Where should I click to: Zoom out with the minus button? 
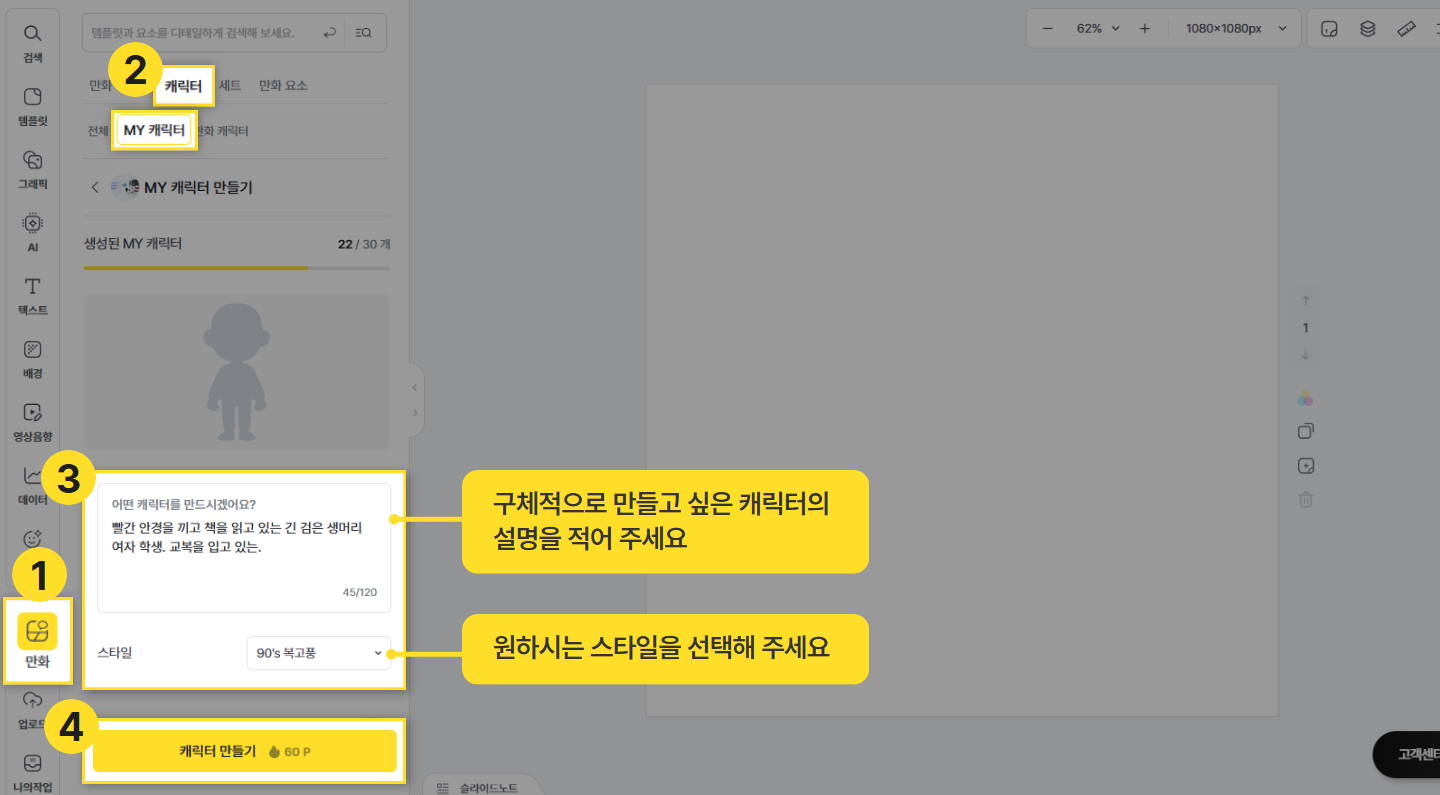pyautogui.click(x=1048, y=28)
